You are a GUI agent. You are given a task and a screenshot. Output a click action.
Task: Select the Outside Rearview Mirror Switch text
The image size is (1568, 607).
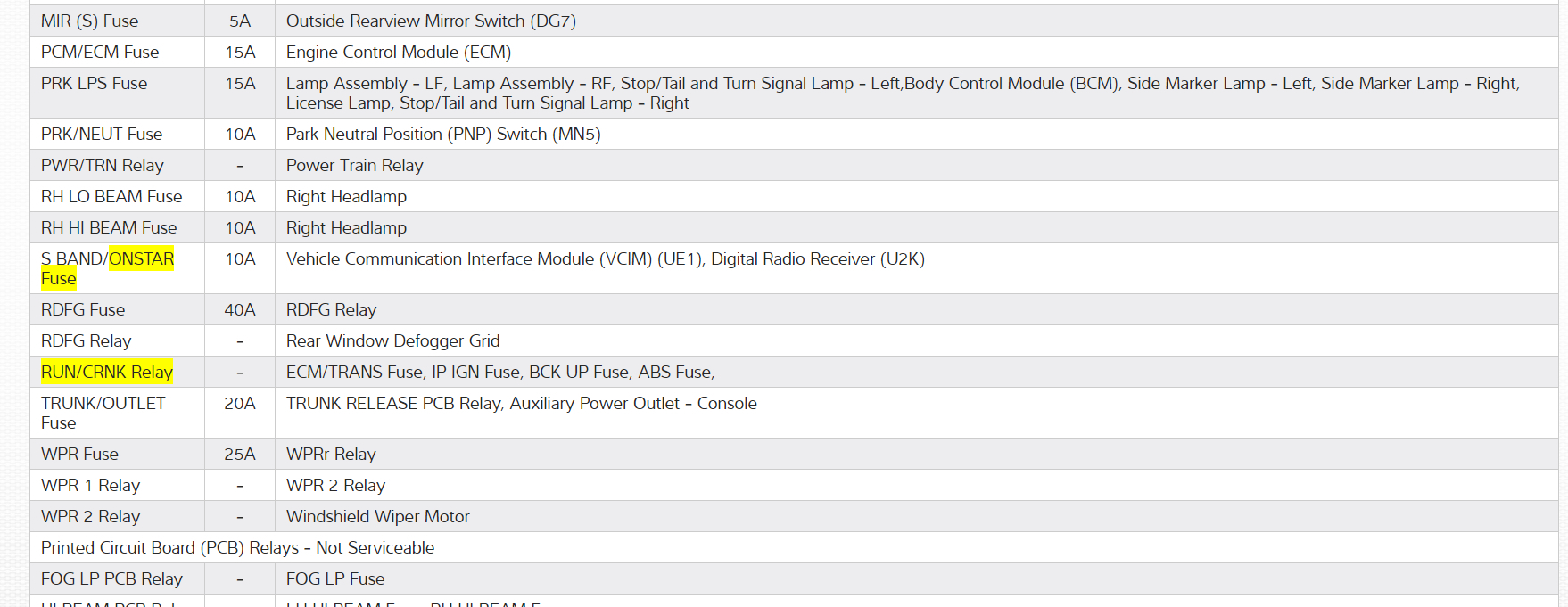coord(431,21)
